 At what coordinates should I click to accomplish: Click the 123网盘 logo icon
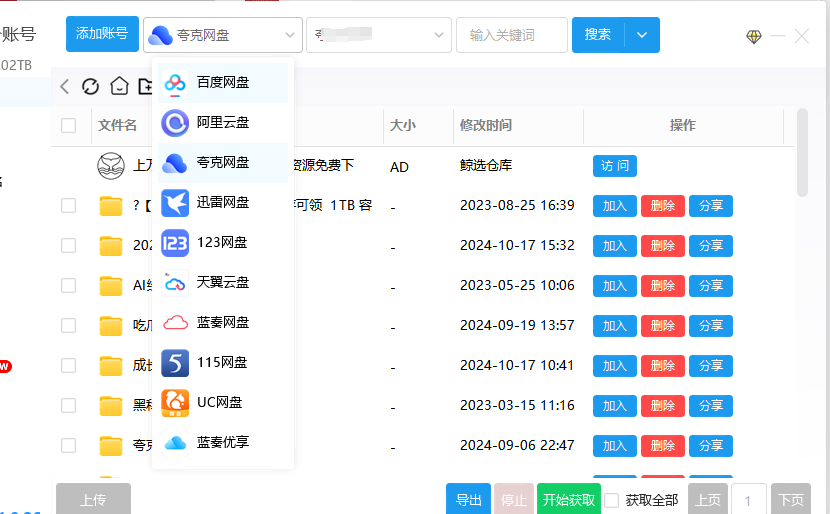175,243
